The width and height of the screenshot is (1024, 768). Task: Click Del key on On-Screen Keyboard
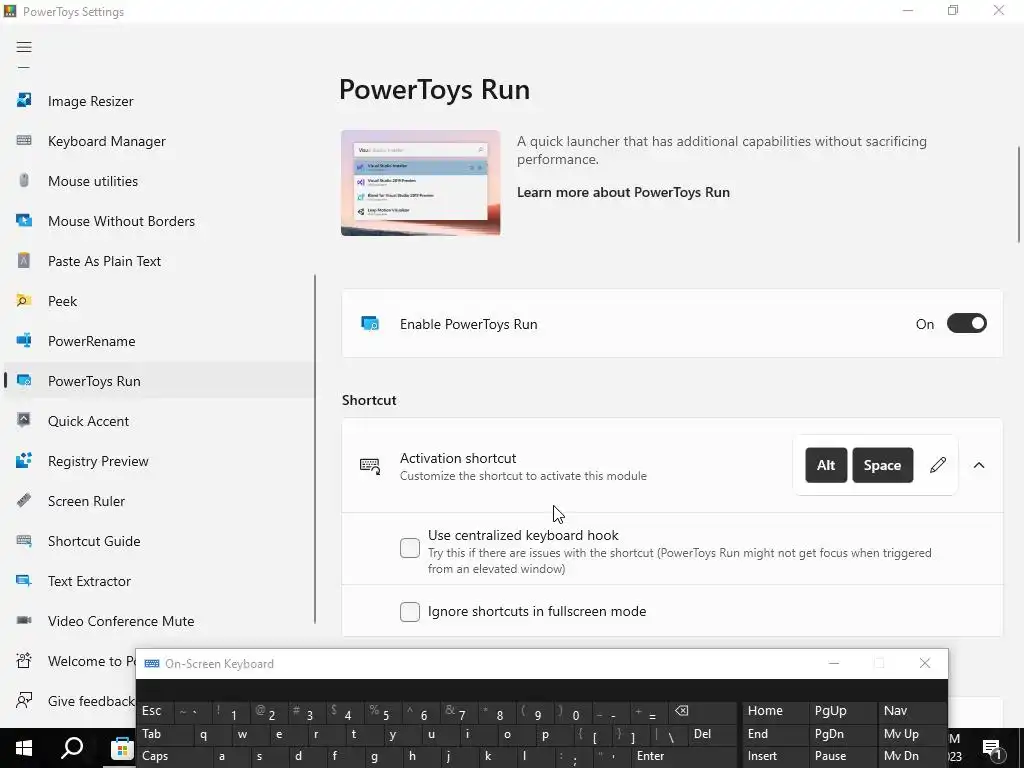pyautogui.click(x=711, y=734)
